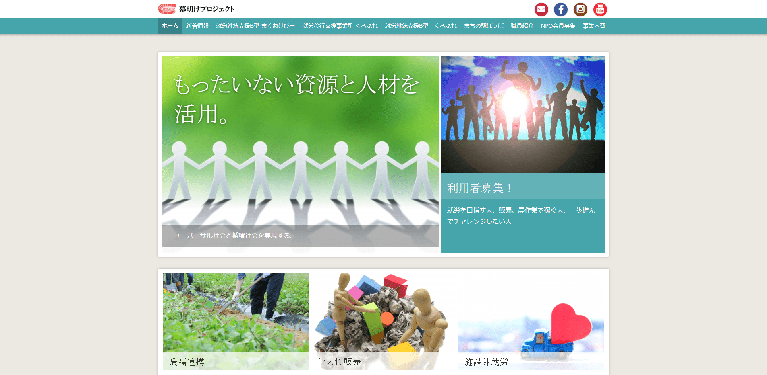This screenshot has width=767, height=375.
Task: Click caption label on the farm photo card
Action: (236, 362)
